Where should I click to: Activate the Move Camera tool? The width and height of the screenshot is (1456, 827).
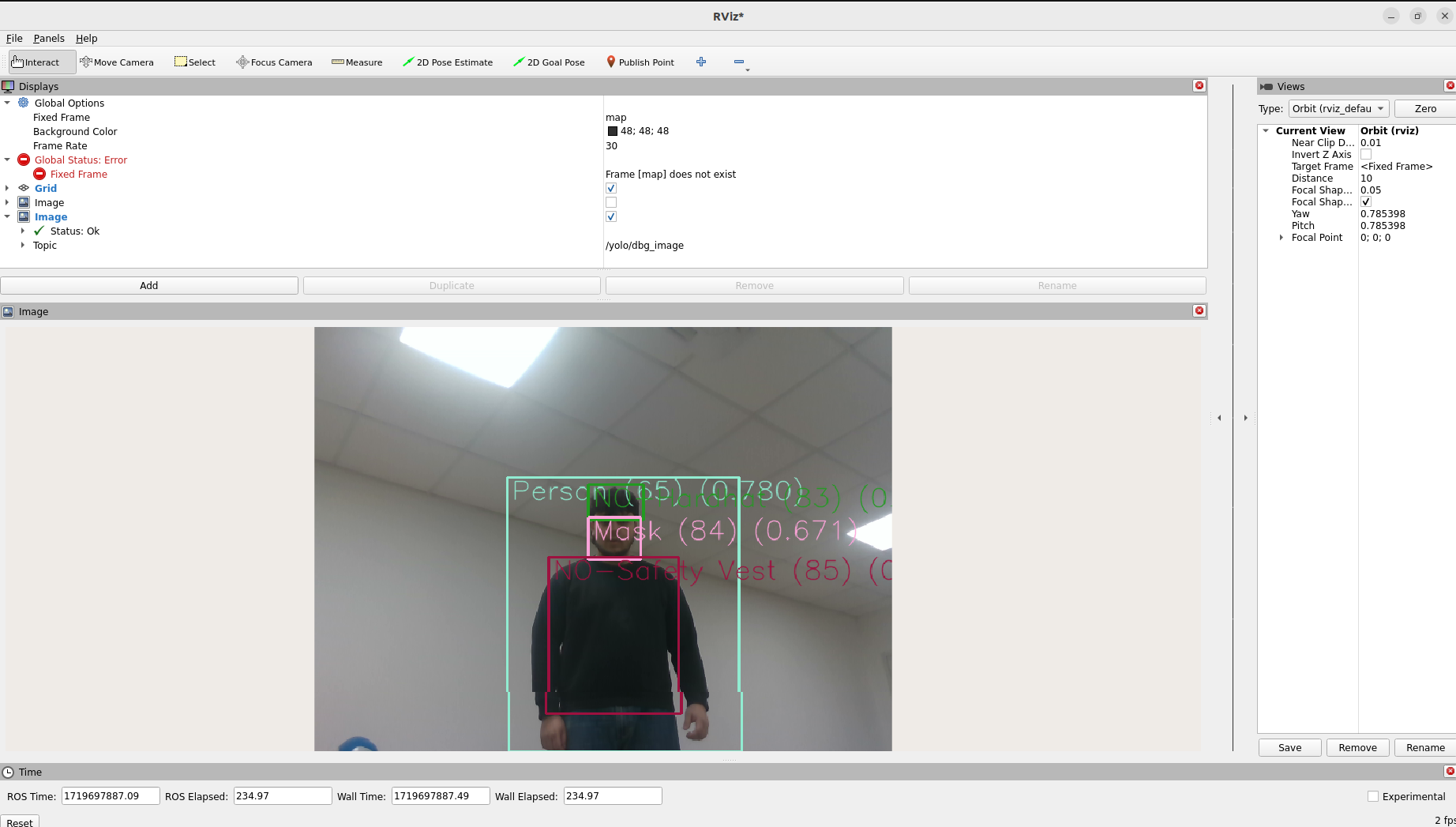117,62
